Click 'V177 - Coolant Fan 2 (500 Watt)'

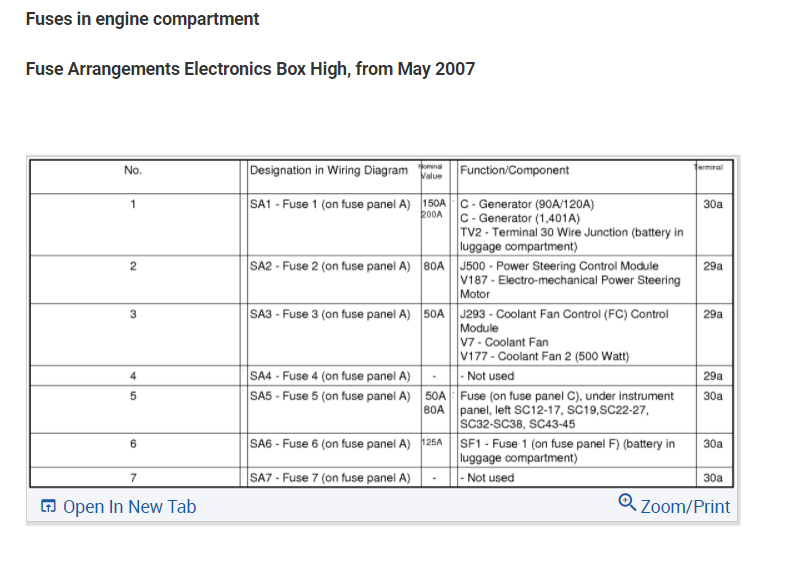(x=545, y=357)
